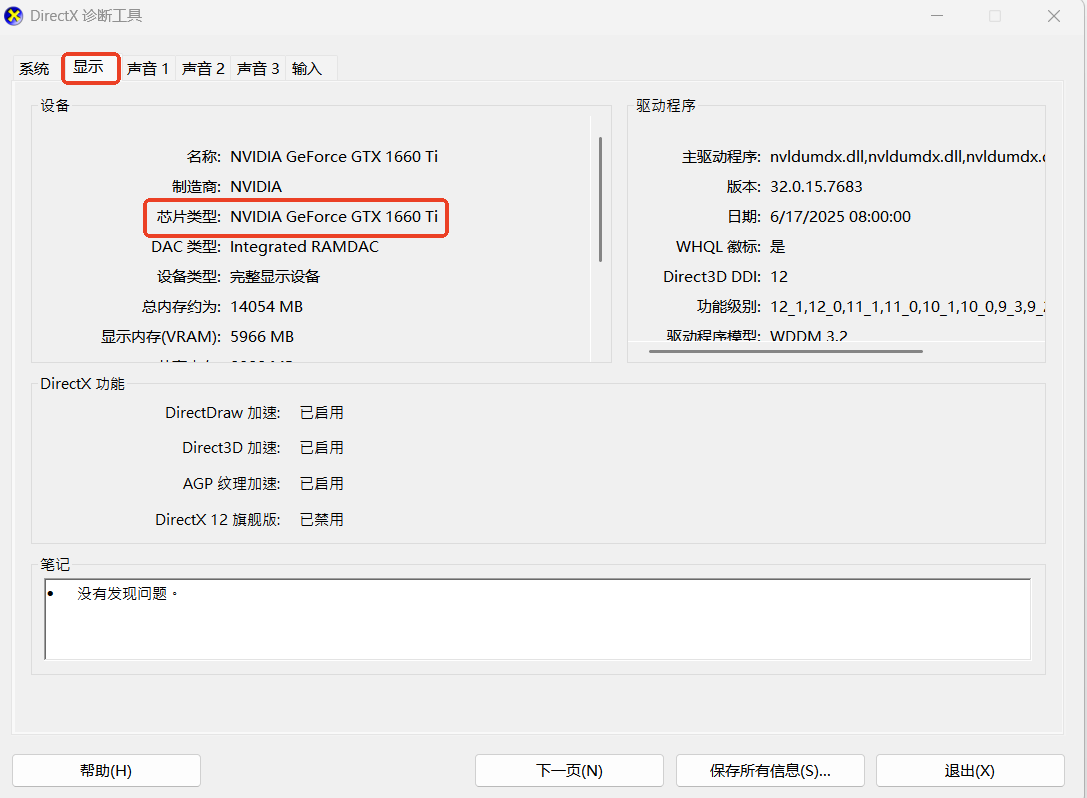
Task: Select the 声音 3 tab
Action: tap(258, 68)
